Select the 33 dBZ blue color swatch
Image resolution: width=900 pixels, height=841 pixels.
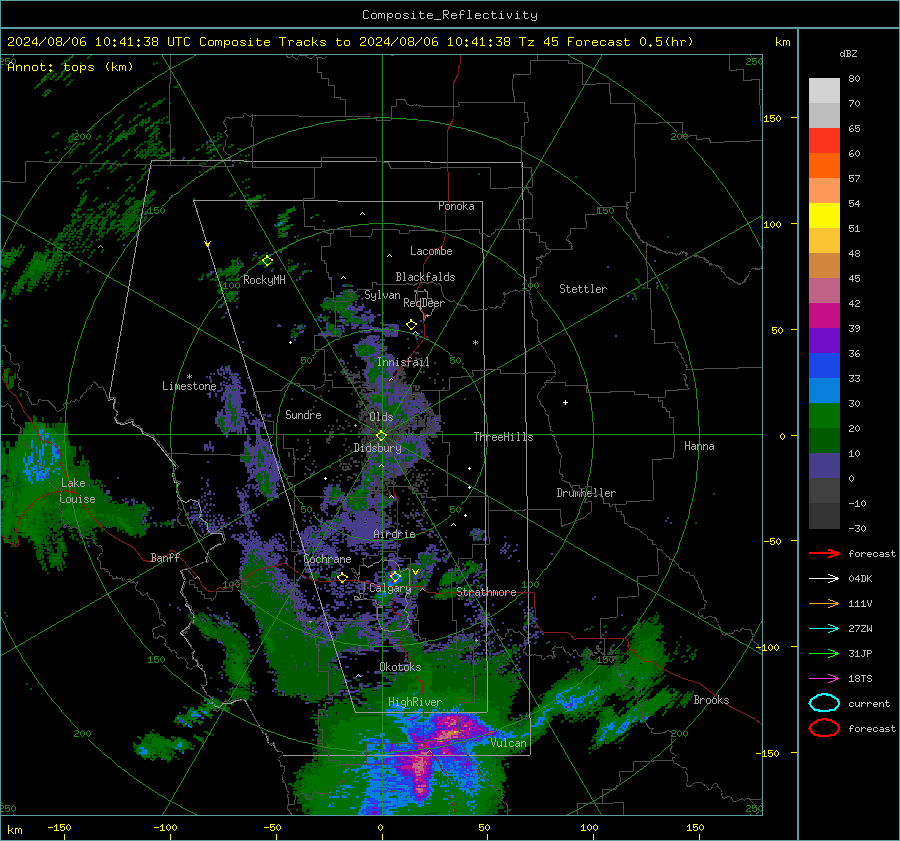[824, 365]
